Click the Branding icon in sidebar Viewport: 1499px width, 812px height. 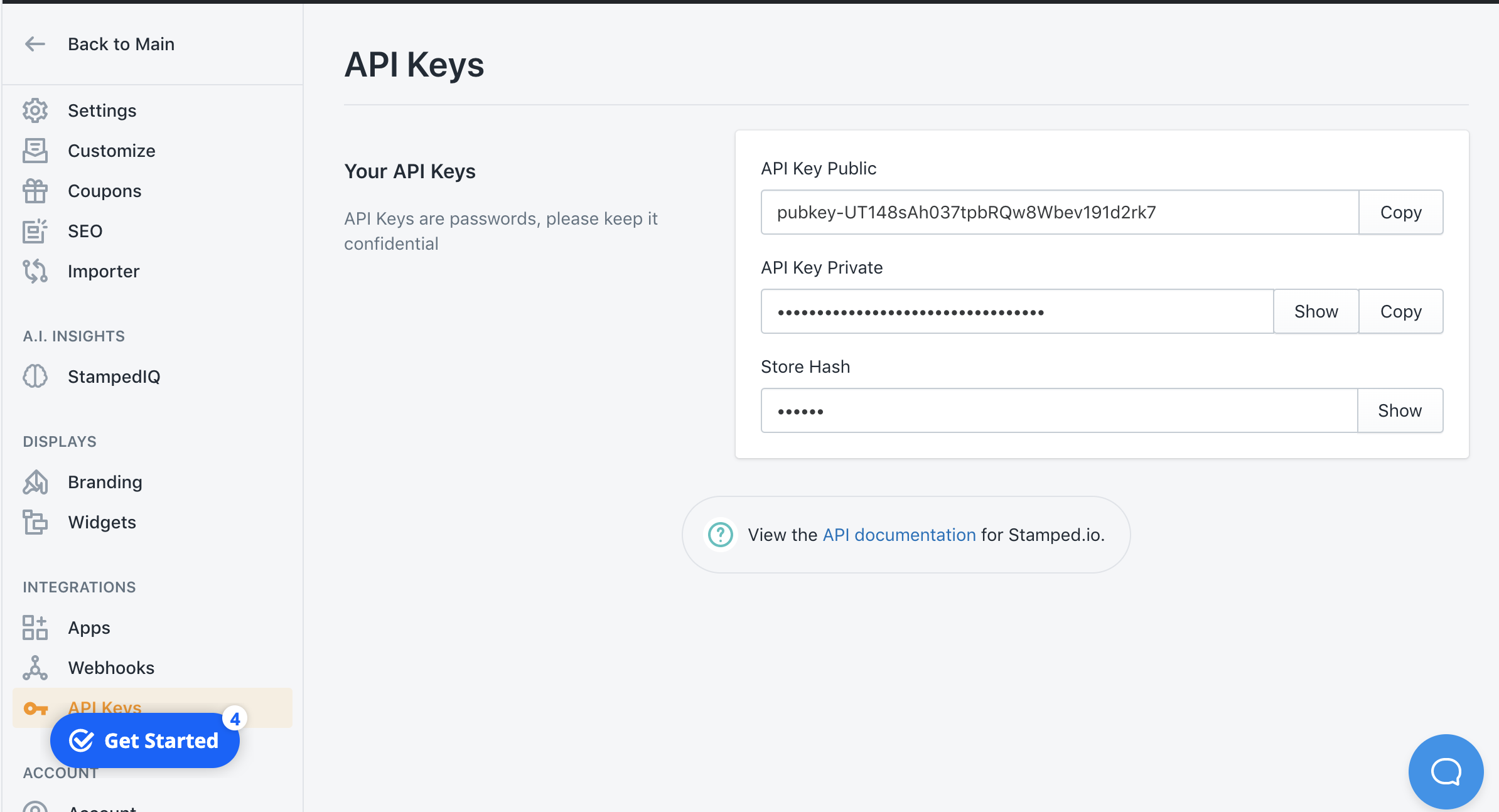(35, 482)
